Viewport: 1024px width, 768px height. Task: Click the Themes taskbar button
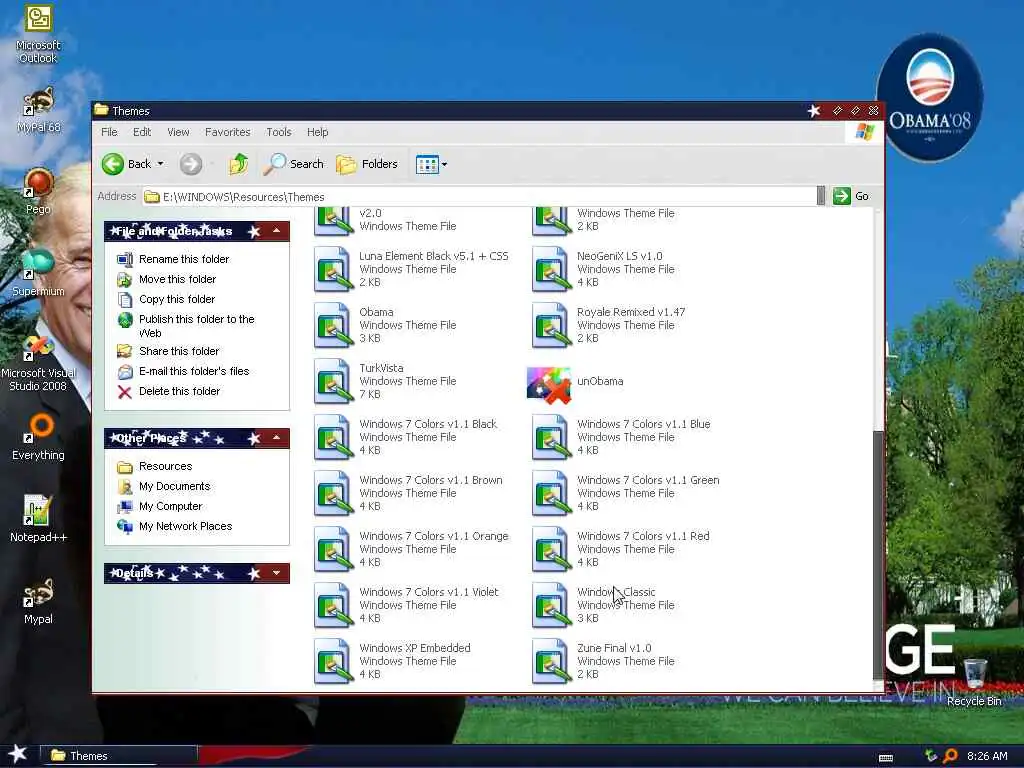coord(118,756)
